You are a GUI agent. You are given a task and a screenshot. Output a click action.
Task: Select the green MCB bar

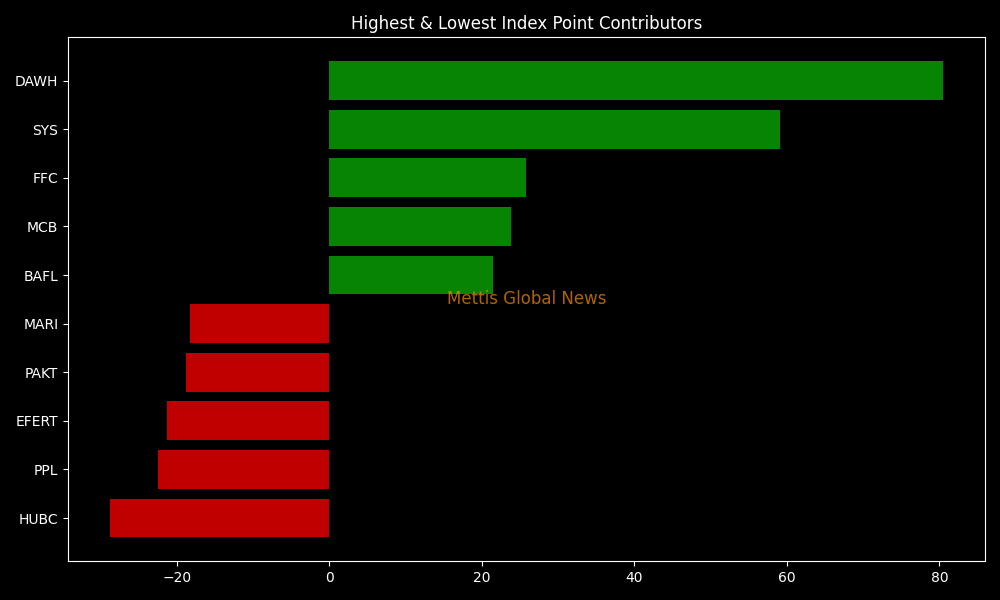click(420, 226)
